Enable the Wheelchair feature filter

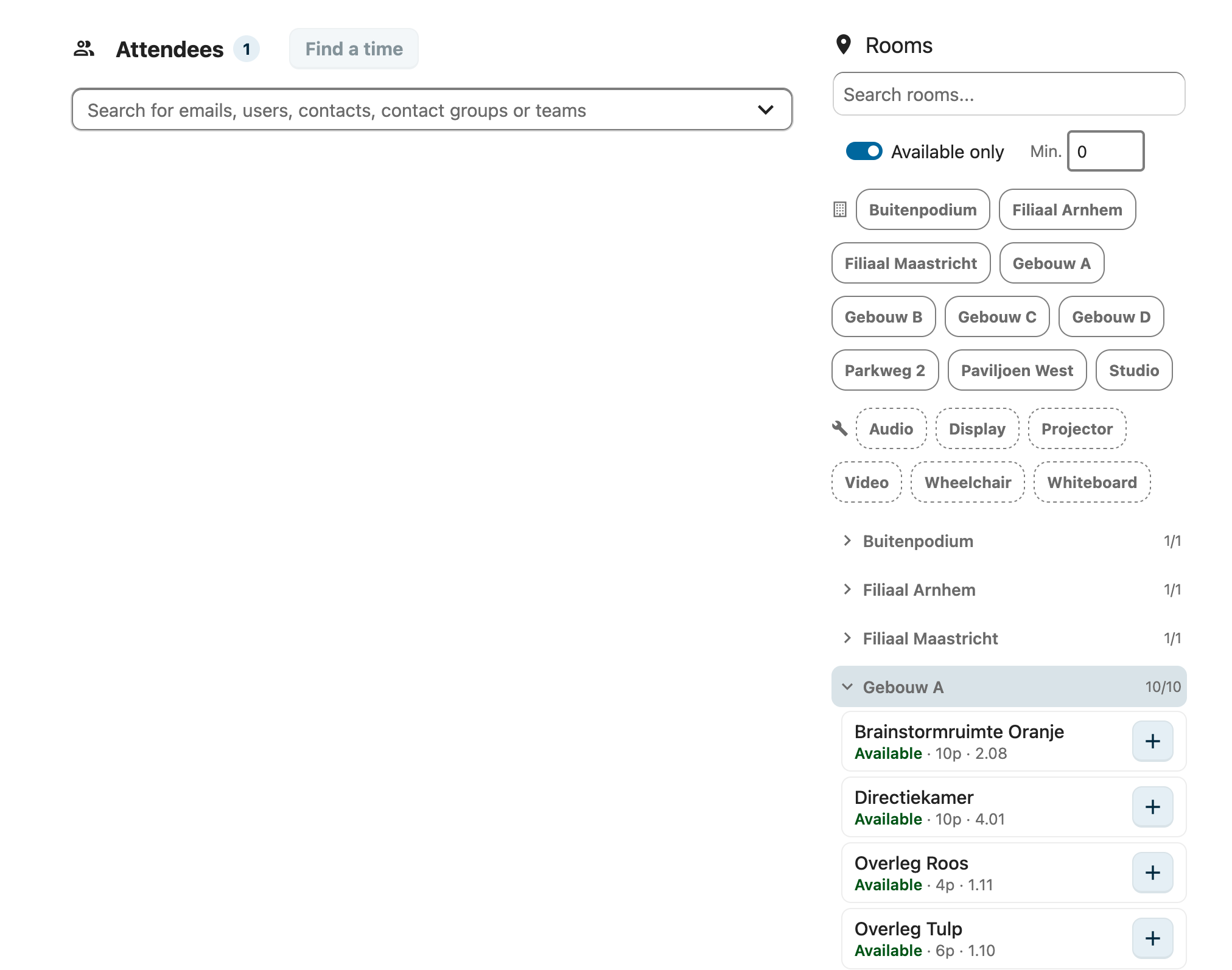coord(967,483)
